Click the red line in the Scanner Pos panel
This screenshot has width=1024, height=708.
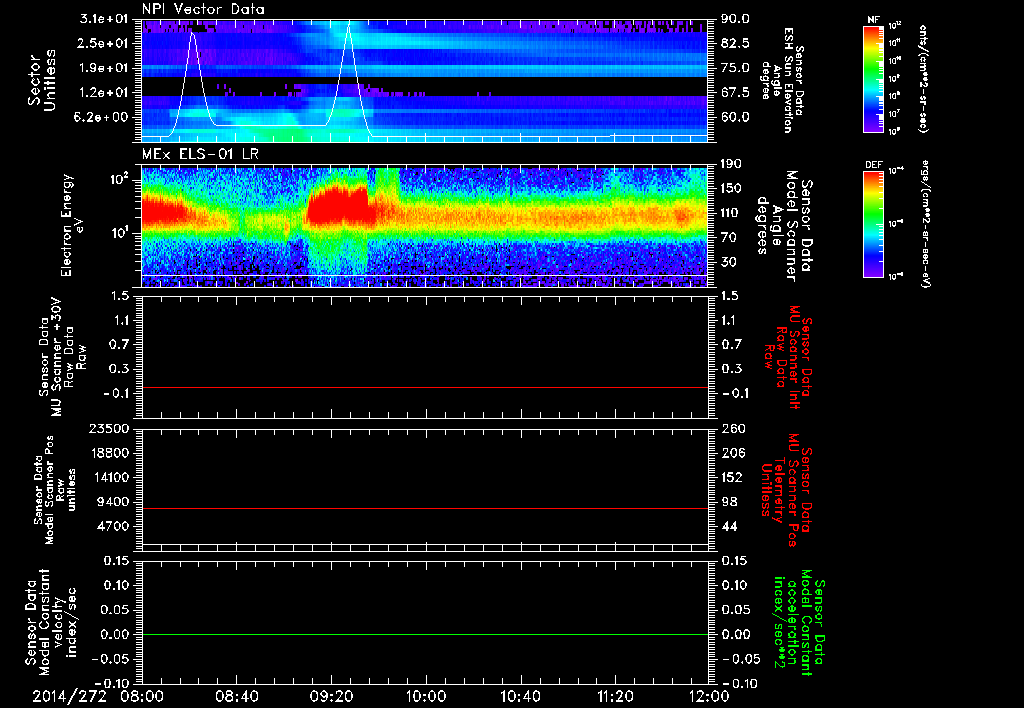tap(424, 508)
